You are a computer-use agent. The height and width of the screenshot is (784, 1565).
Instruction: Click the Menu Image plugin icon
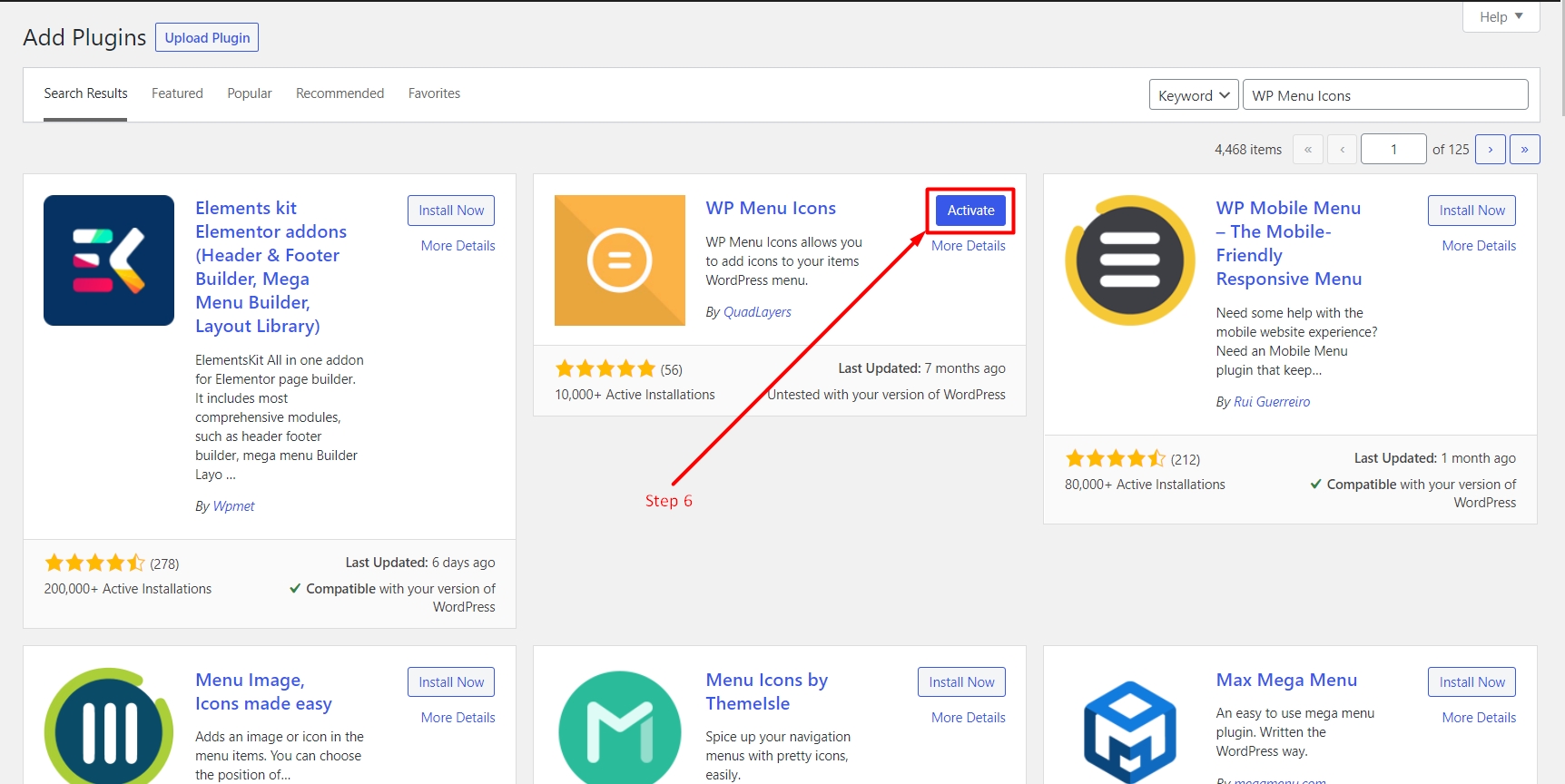click(x=109, y=726)
